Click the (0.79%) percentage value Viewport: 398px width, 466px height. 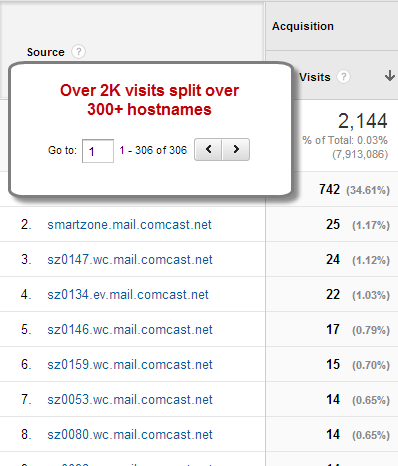click(371, 330)
